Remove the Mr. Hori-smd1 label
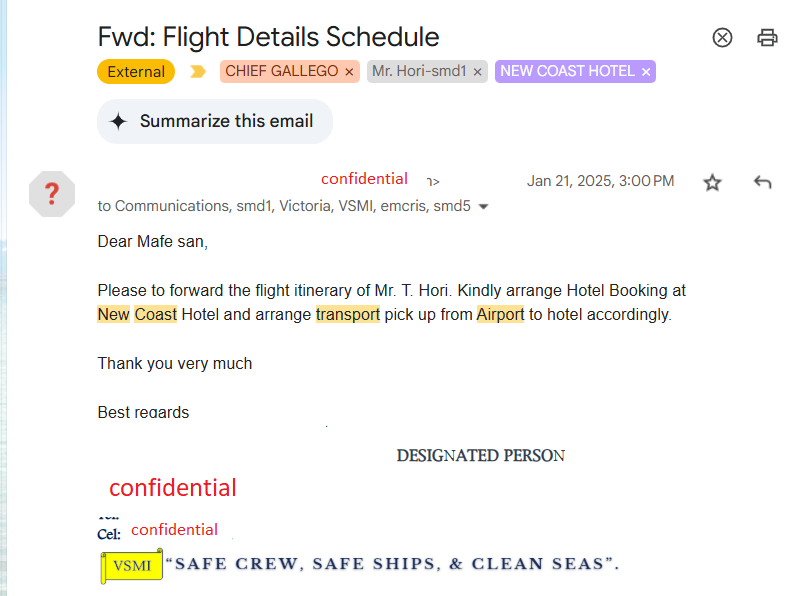Image resolution: width=801 pixels, height=596 pixels. 478,72
